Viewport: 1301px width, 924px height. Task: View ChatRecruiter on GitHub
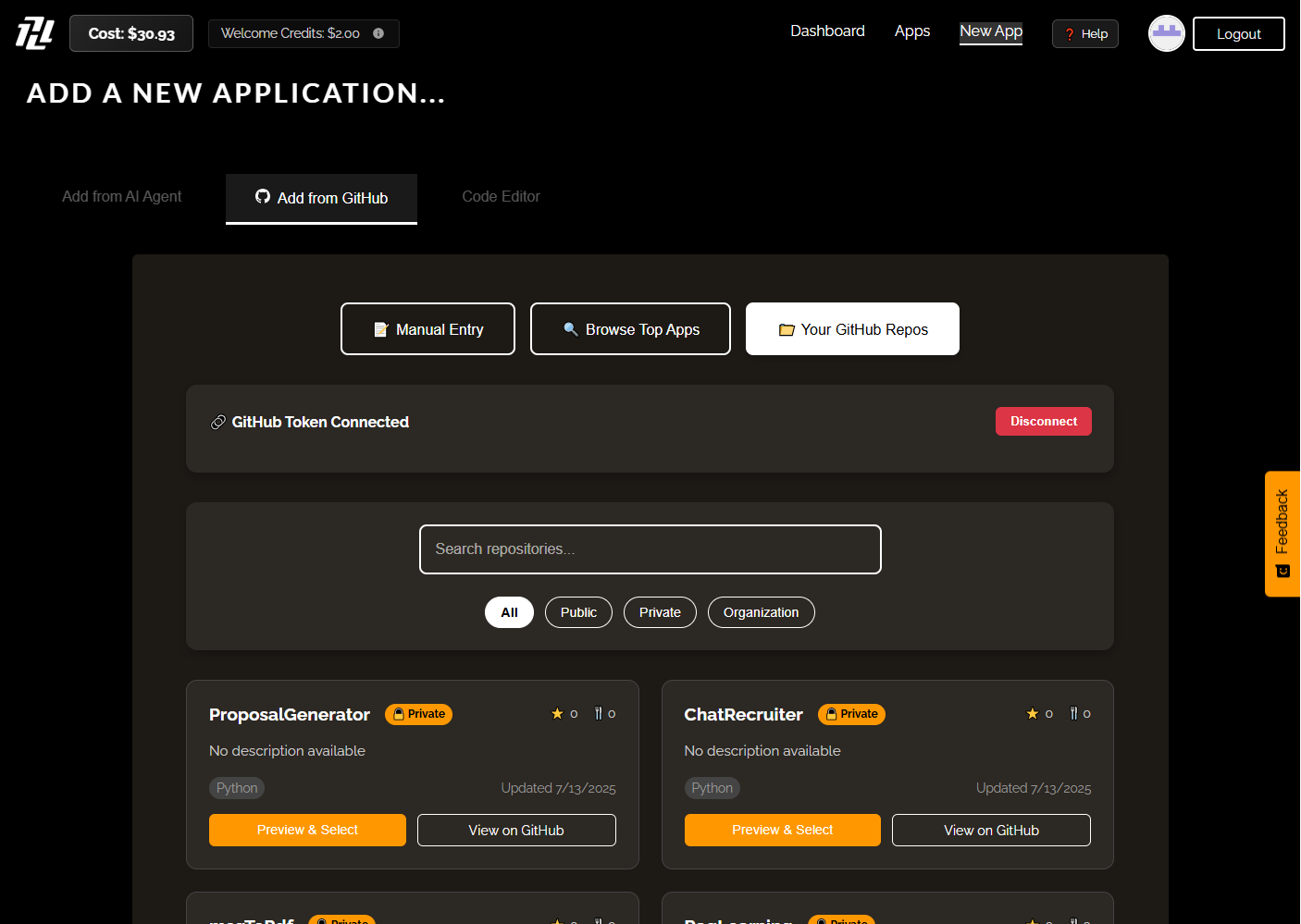[x=991, y=830]
